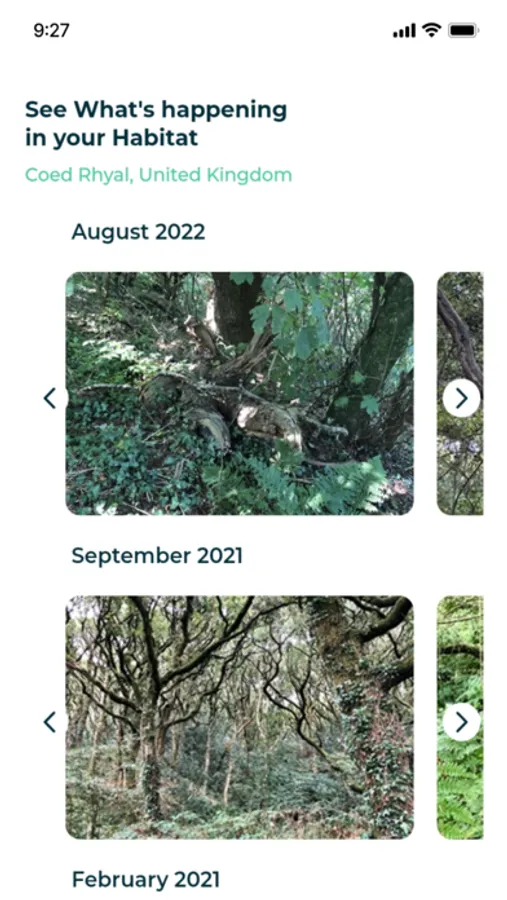Tap the Wi-Fi status icon
The height and width of the screenshot is (900, 507).
[431, 30]
